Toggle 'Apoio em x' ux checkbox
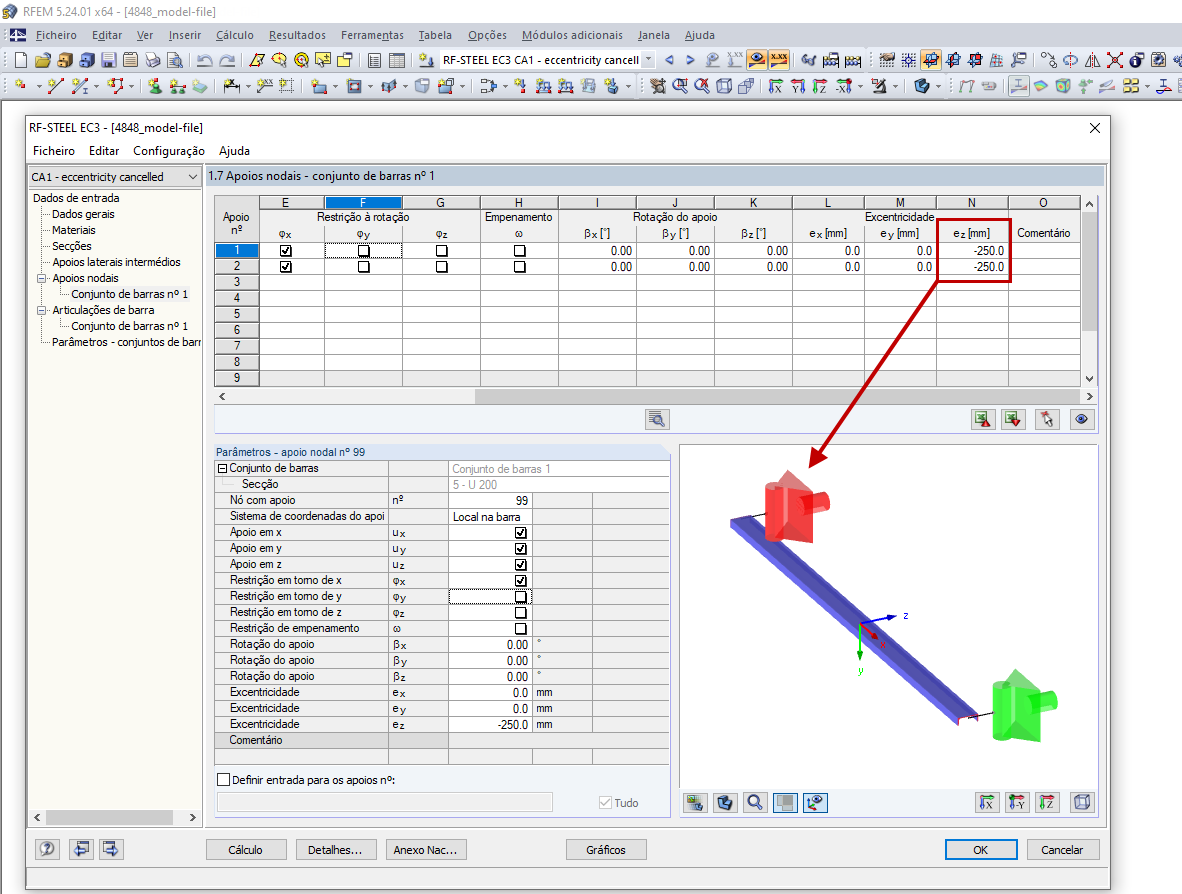Screen dimensions: 1182x894 pos(520,533)
